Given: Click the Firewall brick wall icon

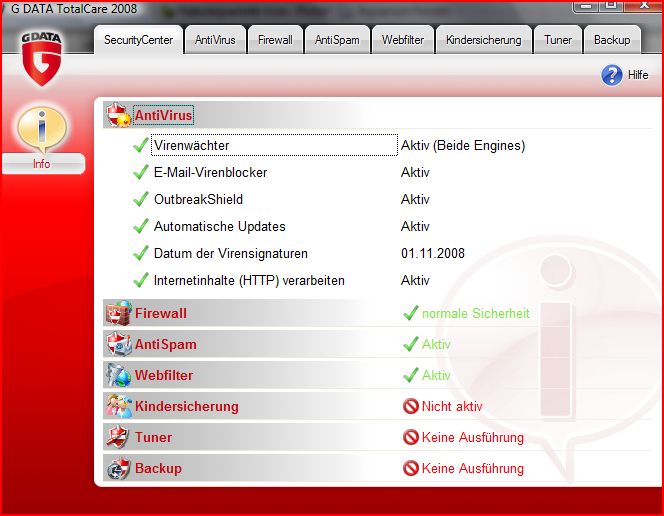Looking at the screenshot, I should [x=118, y=313].
